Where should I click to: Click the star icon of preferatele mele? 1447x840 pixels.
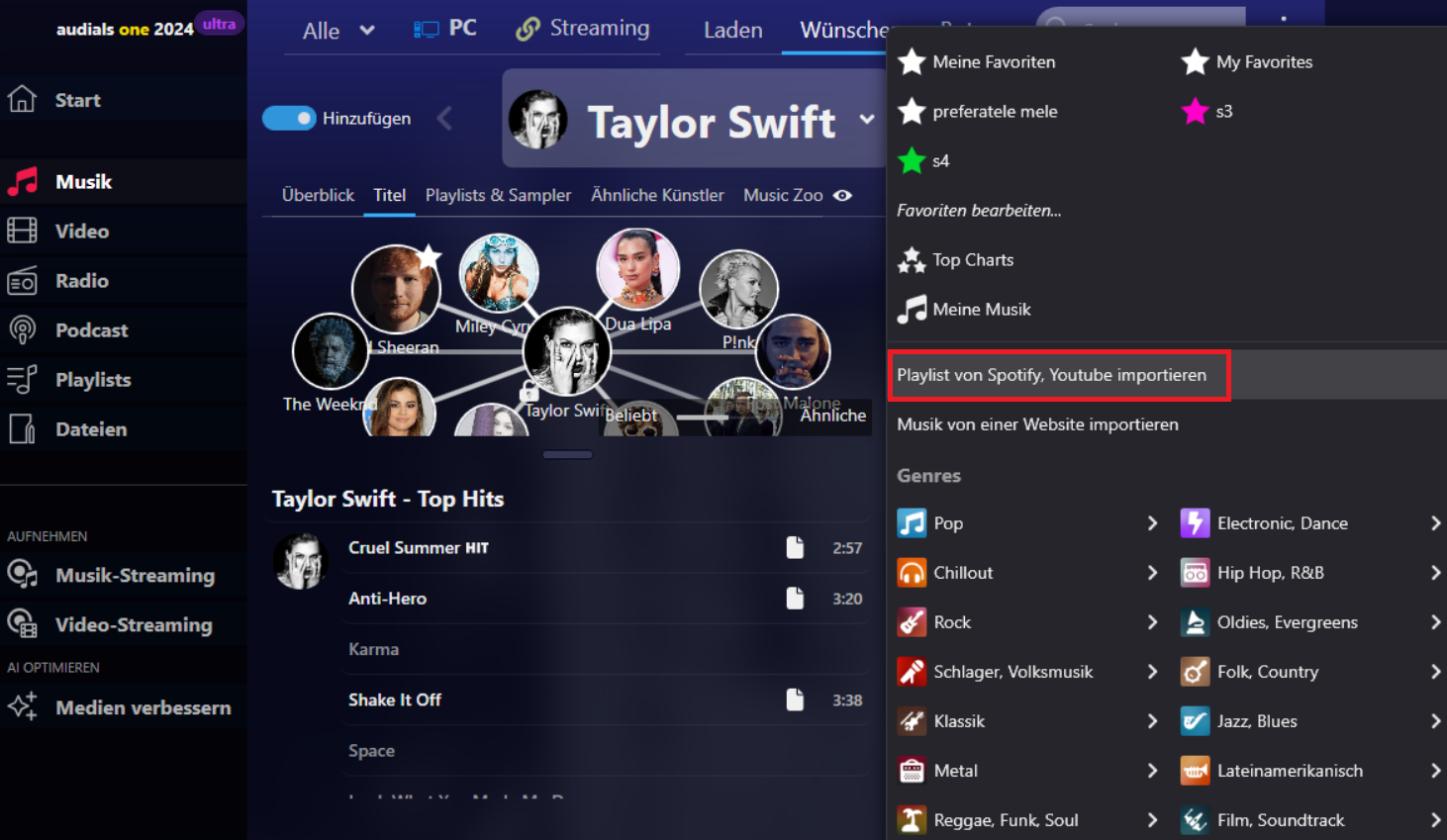tap(912, 111)
